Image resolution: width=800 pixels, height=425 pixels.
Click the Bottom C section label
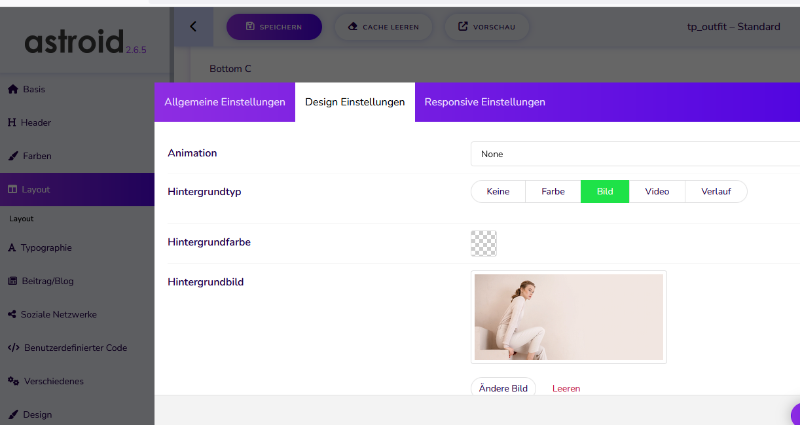pos(230,68)
